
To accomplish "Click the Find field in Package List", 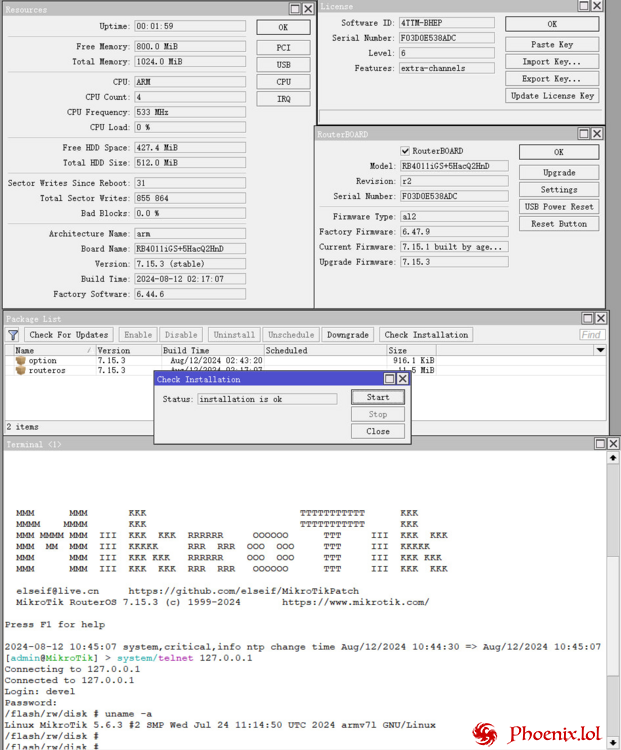I will pyautogui.click(x=592, y=335).
